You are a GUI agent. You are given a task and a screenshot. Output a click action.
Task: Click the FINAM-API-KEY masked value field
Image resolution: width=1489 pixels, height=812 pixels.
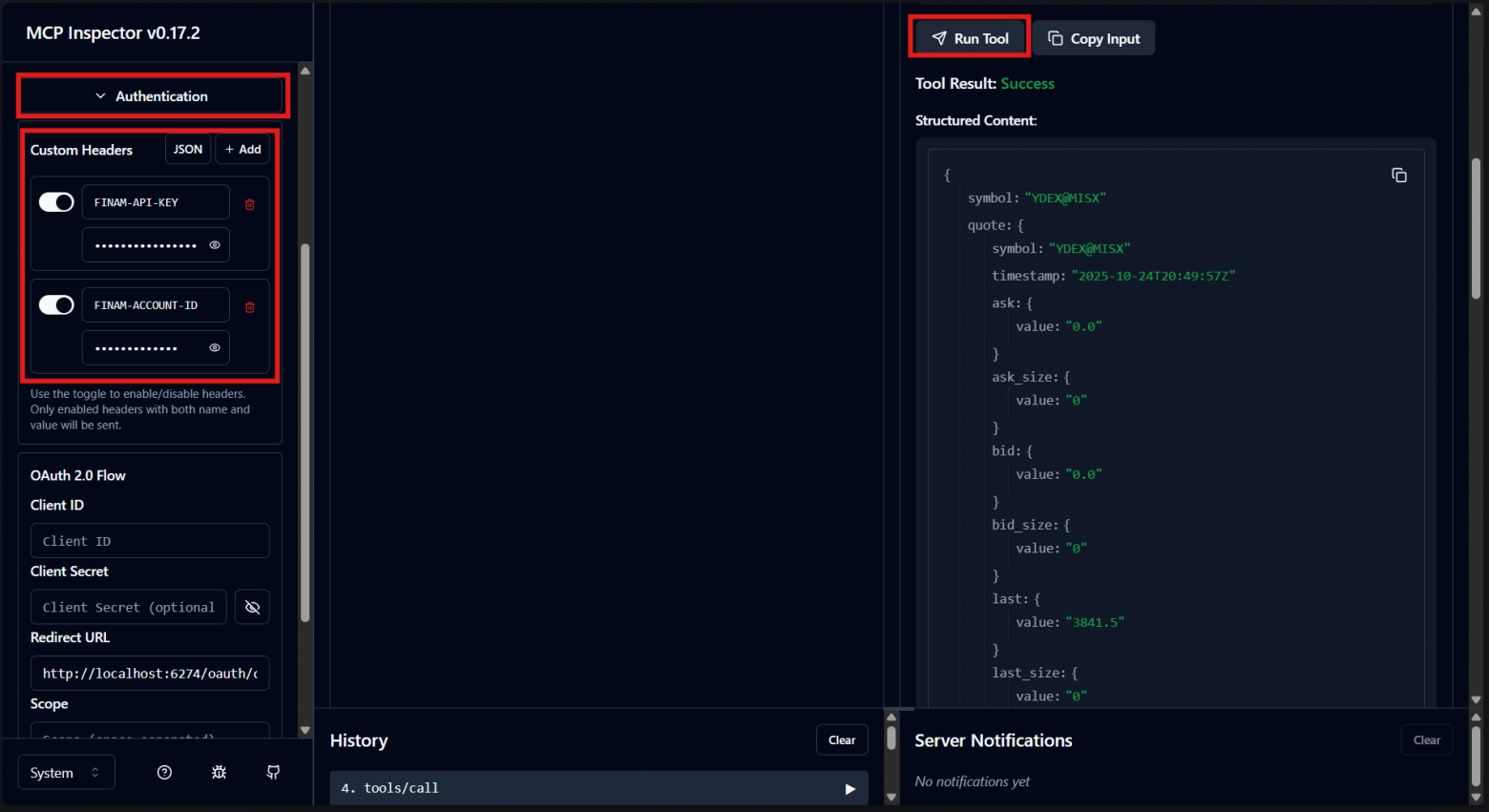156,245
